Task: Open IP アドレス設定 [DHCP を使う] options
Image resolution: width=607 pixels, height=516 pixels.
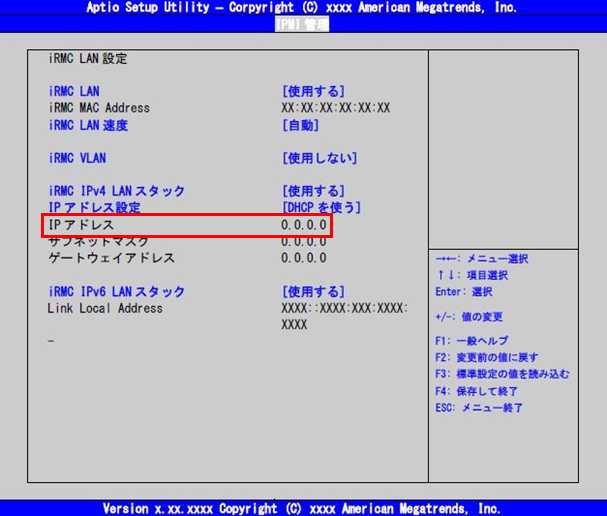Action: 321,208
